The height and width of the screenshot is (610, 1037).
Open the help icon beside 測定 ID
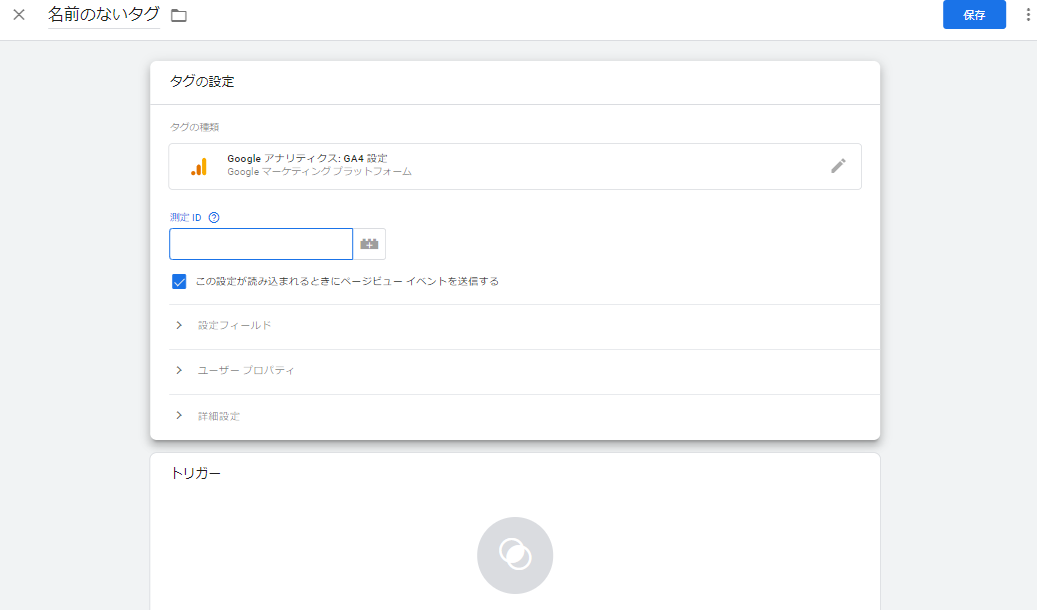[214, 218]
